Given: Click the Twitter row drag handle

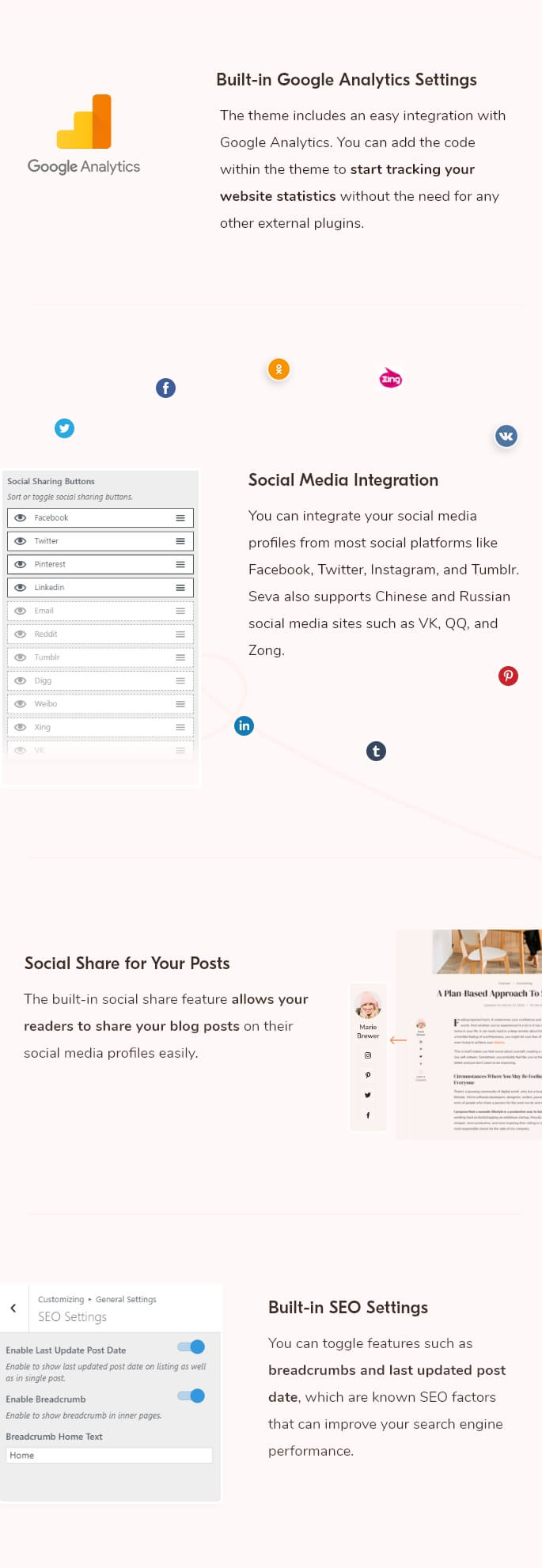Looking at the screenshot, I should click(180, 541).
